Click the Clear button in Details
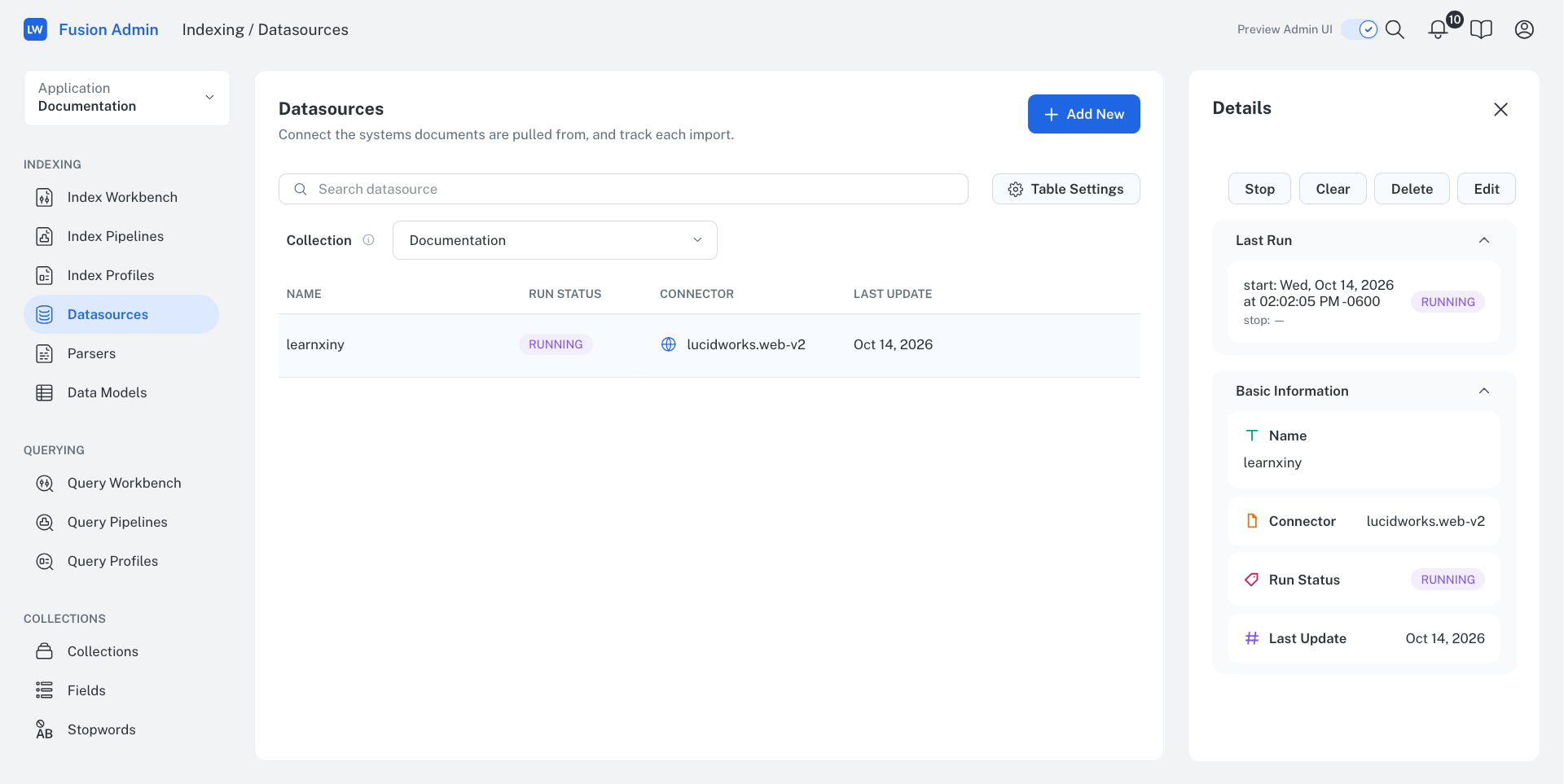1564x784 pixels. click(x=1333, y=189)
